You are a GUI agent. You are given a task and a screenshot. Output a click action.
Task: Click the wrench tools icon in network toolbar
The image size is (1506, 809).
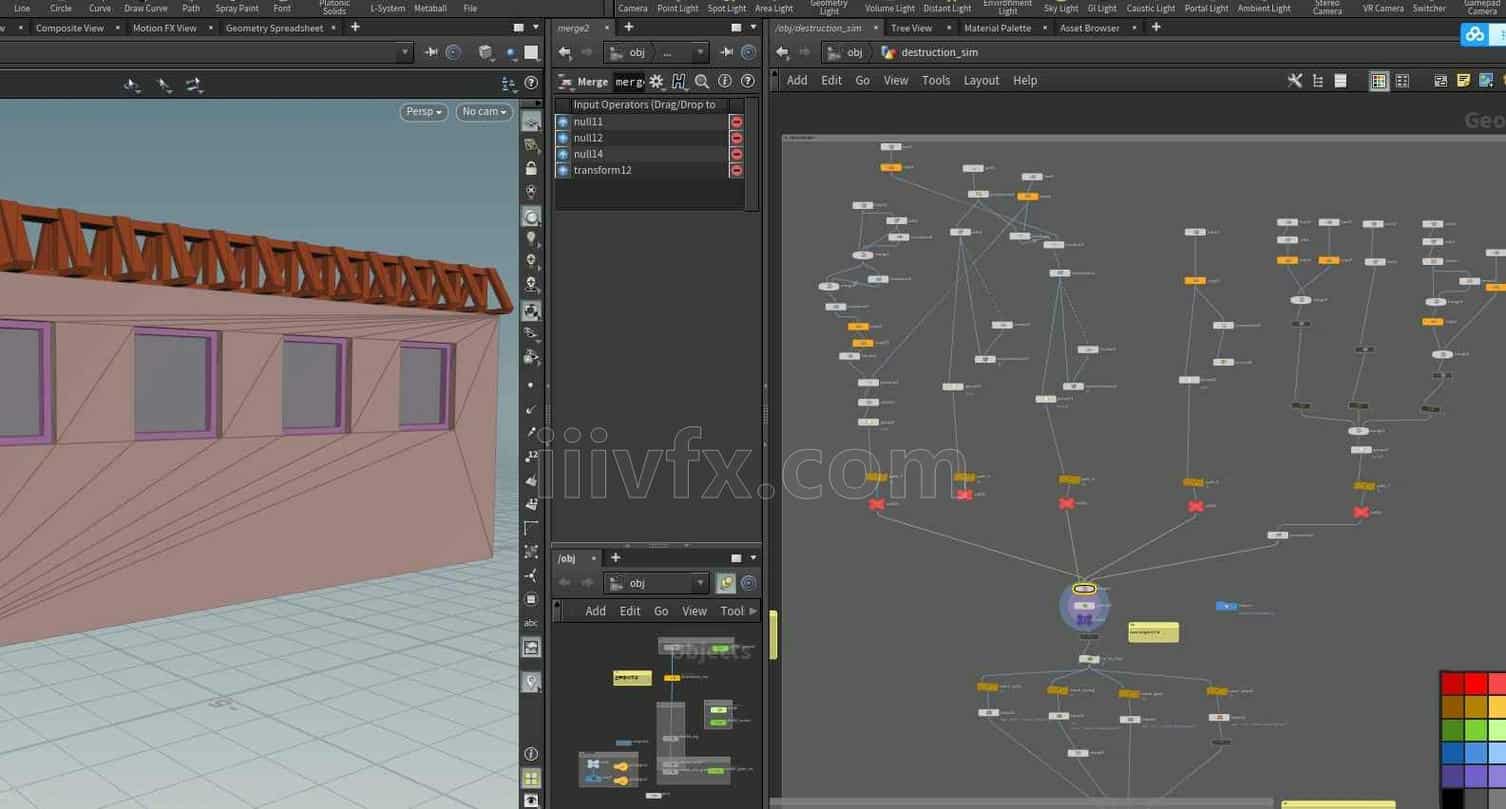click(1295, 81)
